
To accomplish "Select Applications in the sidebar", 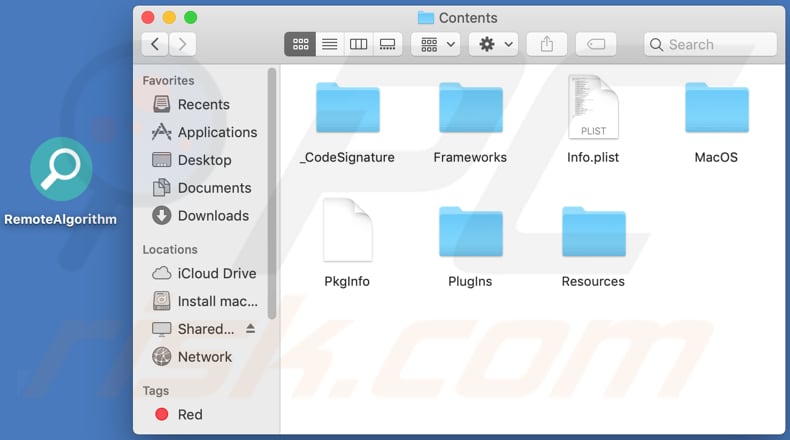I will pos(216,132).
